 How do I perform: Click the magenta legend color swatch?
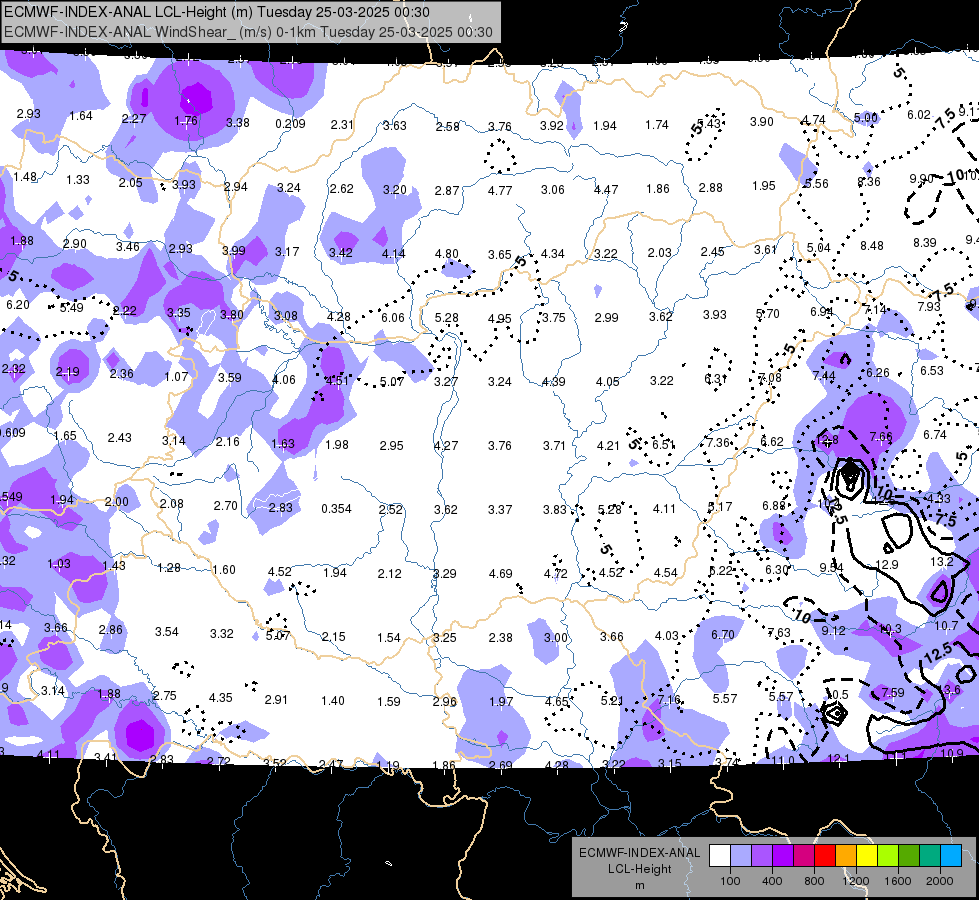pyautogui.click(x=804, y=856)
